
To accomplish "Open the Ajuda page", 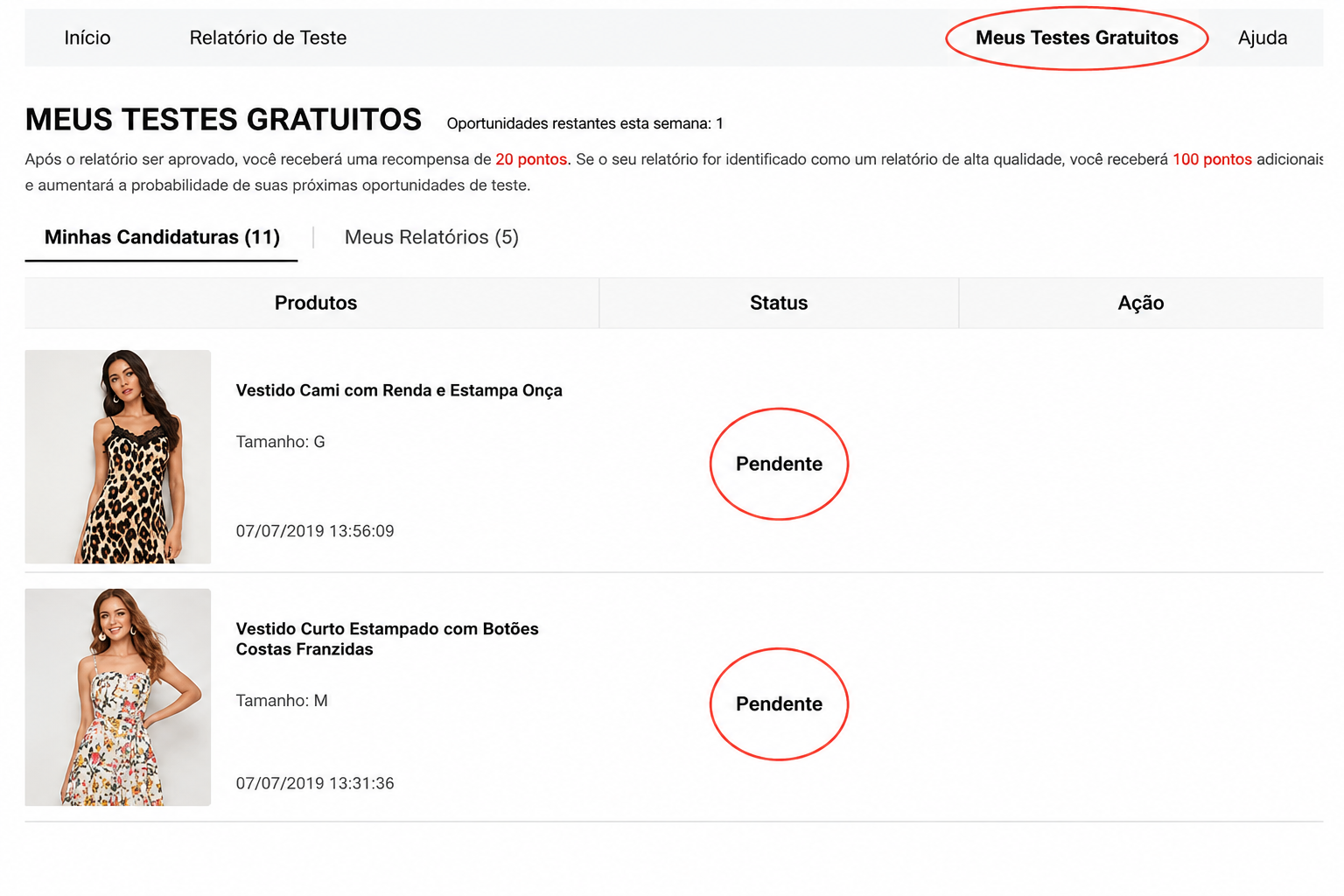I will [1263, 38].
